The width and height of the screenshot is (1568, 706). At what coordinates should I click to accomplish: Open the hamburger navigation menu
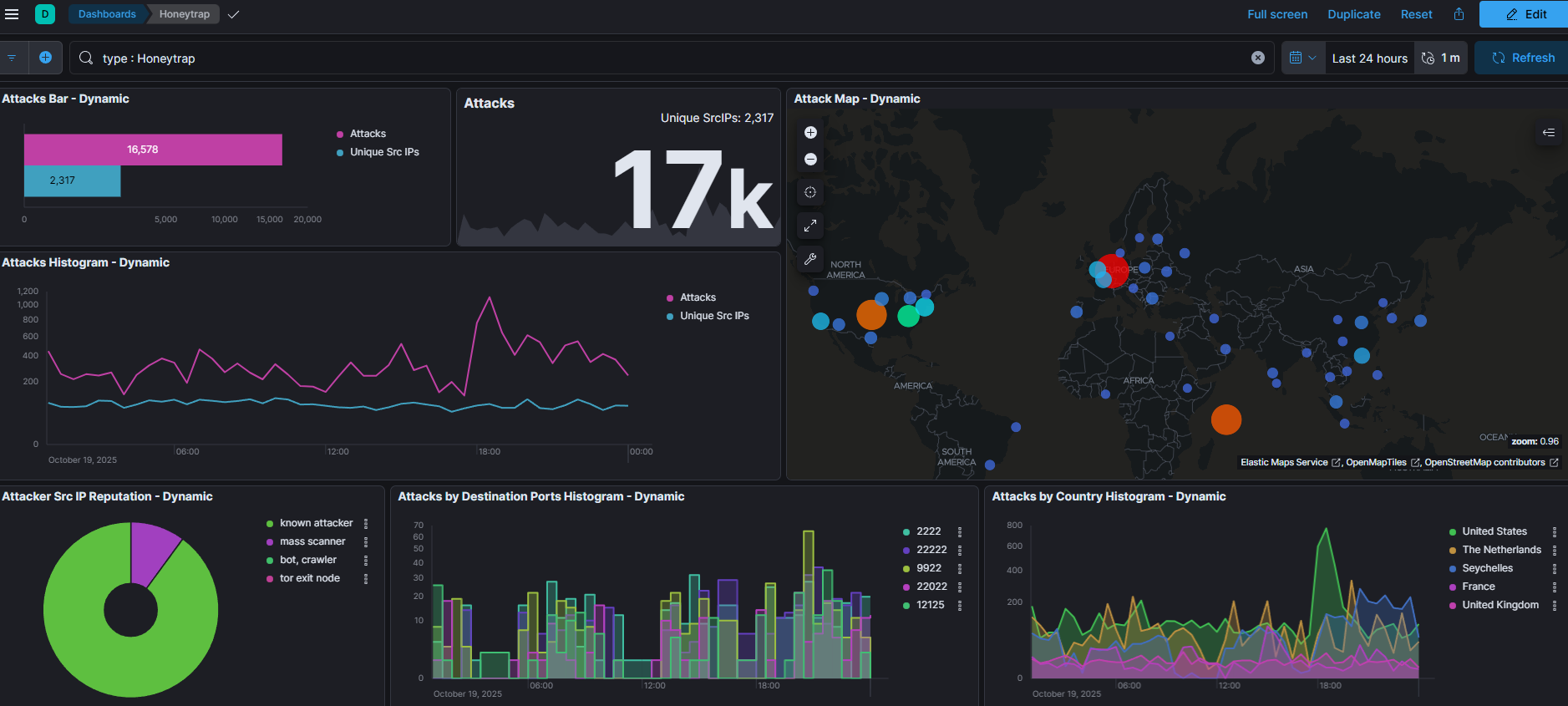point(12,14)
